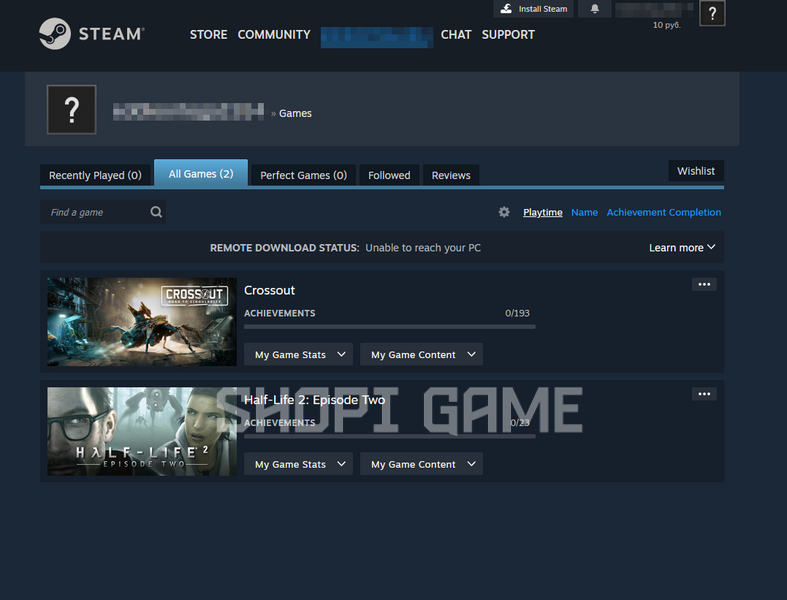Expand Crossout My Game Stats dropdown
The height and width of the screenshot is (600, 787).
coord(298,354)
